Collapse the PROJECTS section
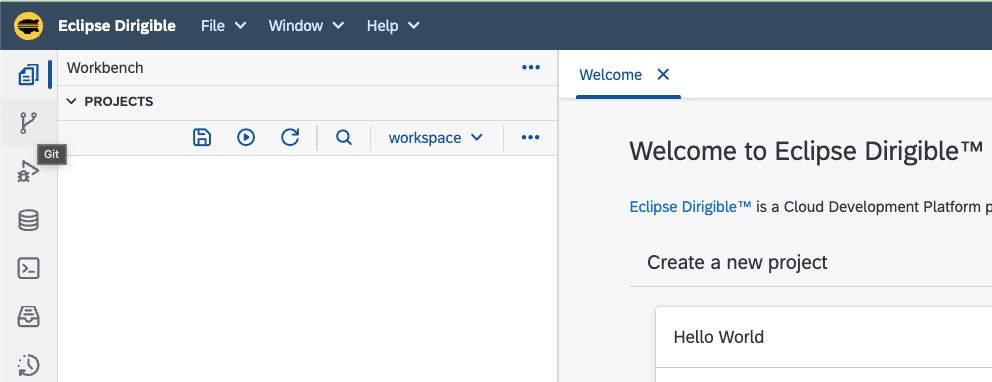This screenshot has height=382, width=992. pyautogui.click(x=71, y=101)
